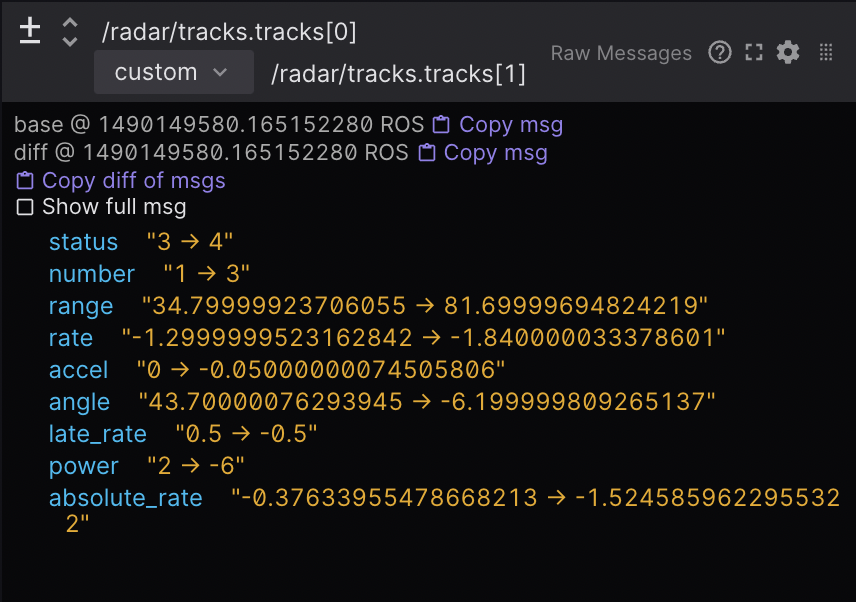Click Copy msg next to the base timestamp

510,125
